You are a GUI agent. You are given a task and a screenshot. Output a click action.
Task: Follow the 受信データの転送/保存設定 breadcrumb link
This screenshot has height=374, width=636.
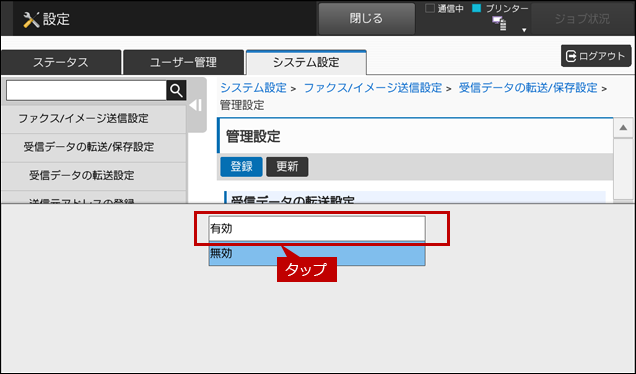point(528,88)
